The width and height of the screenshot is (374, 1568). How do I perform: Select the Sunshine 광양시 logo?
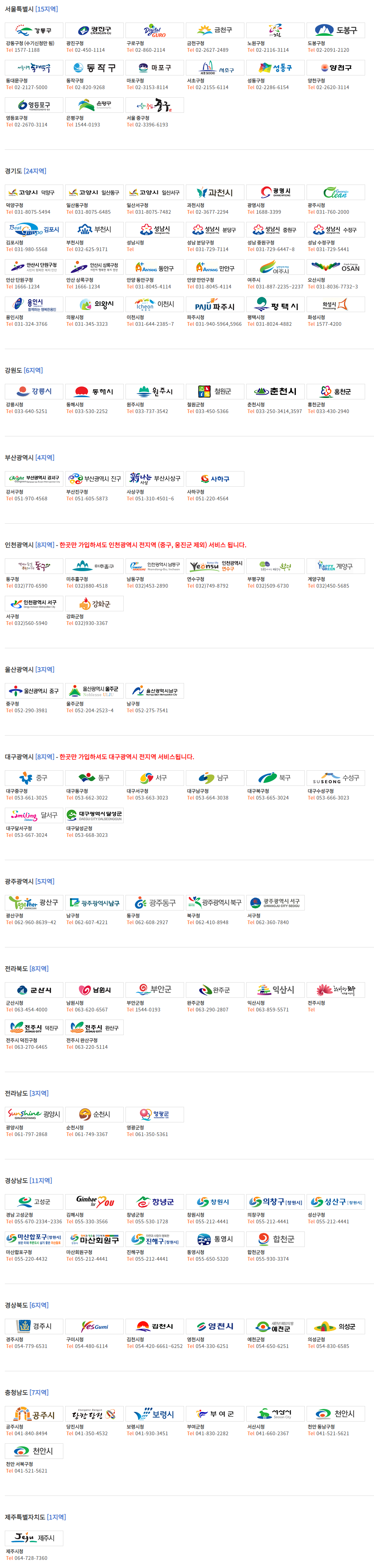(x=34, y=1115)
